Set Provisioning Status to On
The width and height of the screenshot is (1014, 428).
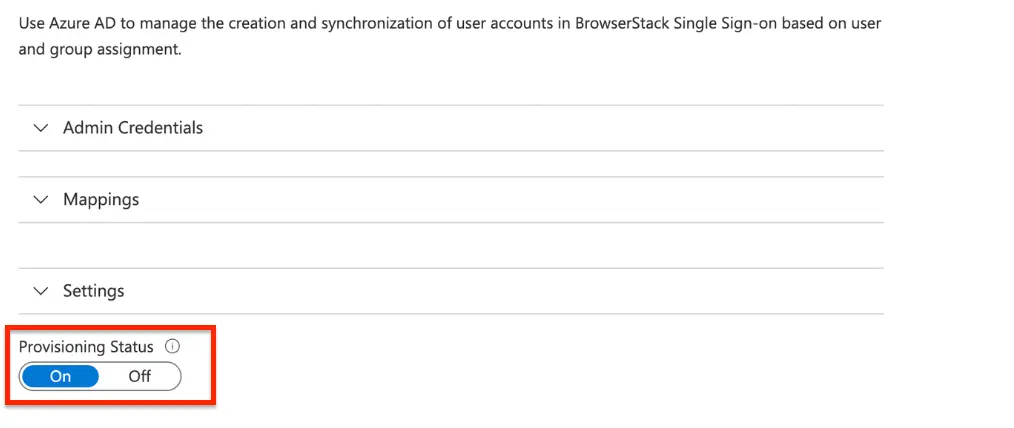click(x=60, y=377)
